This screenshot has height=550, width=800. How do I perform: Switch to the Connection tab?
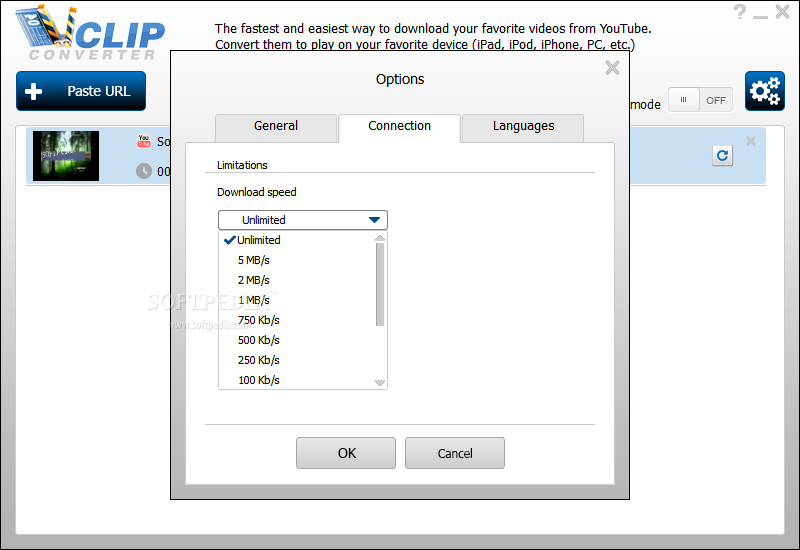tap(399, 128)
